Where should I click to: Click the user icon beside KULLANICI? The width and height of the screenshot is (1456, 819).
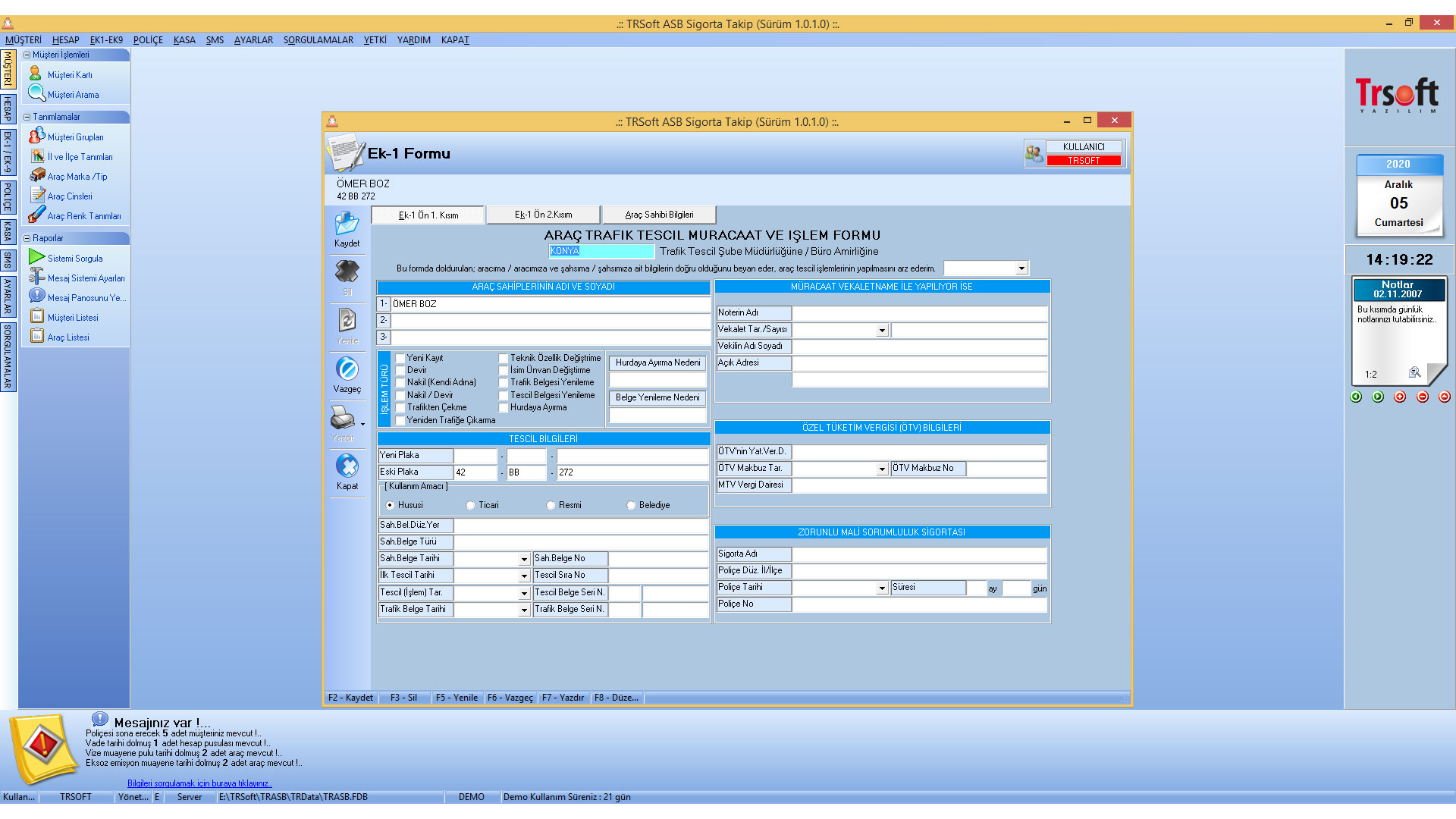[x=1034, y=153]
